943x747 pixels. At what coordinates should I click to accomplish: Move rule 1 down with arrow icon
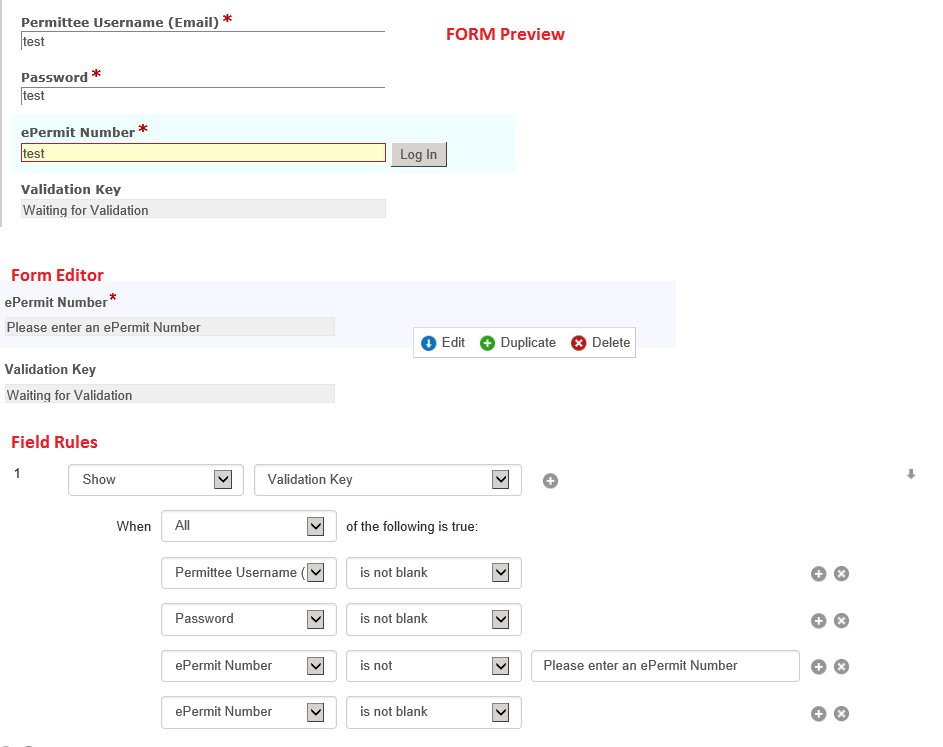click(x=911, y=475)
